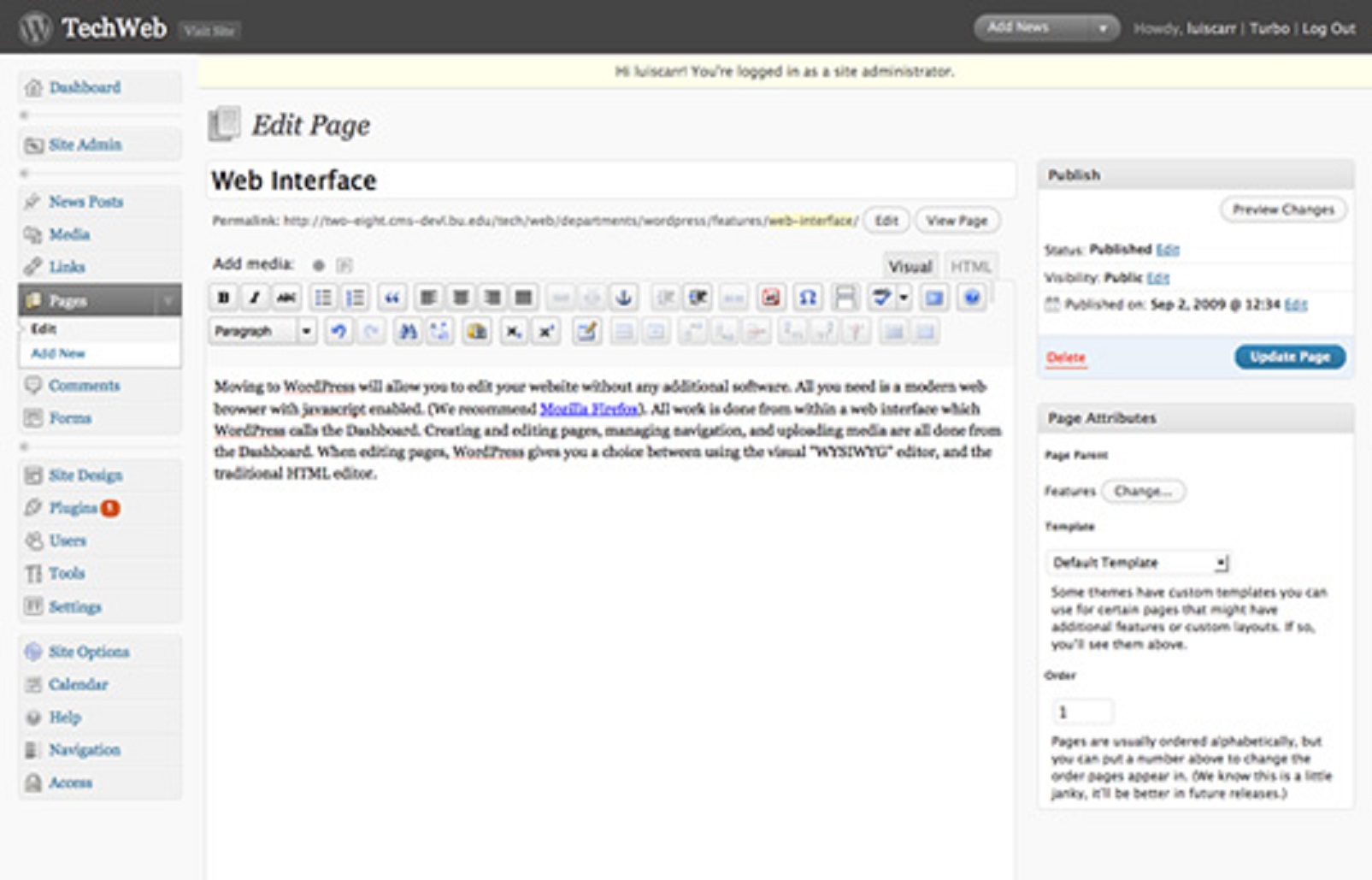1372x880 pixels.
Task: Apply italic formatting
Action: coord(255,298)
